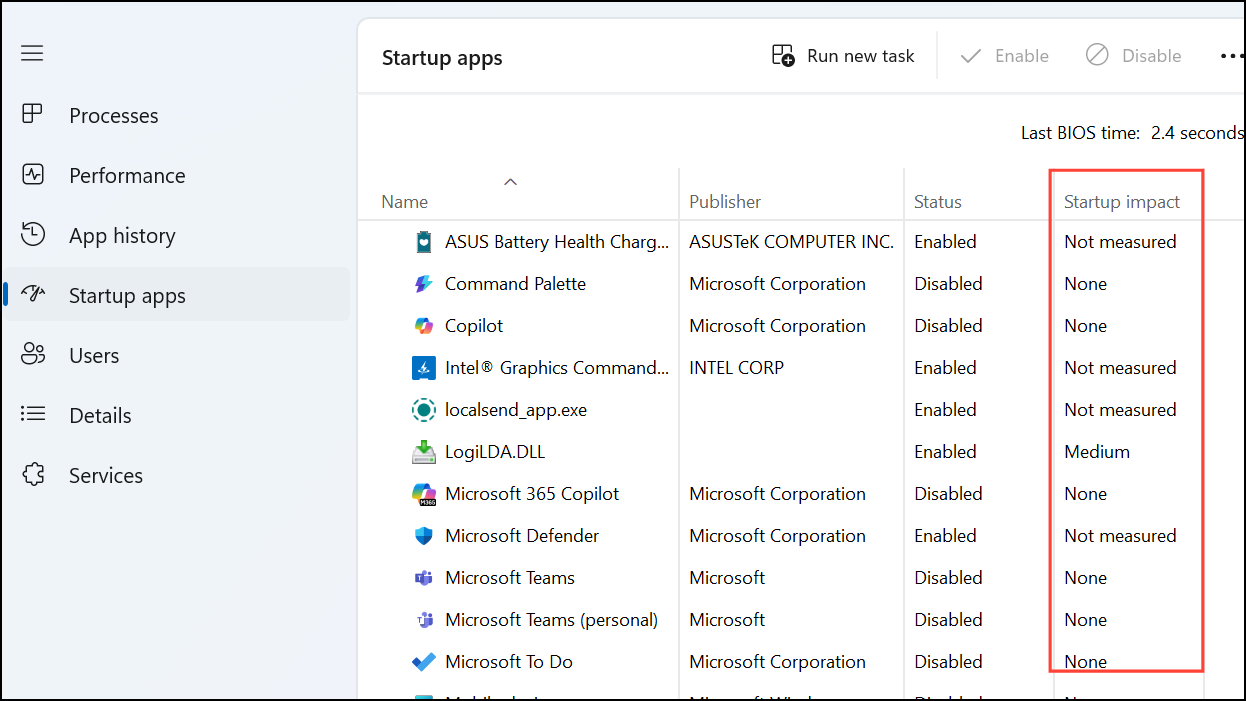
Task: Select the Command Palette row
Action: click(801, 284)
